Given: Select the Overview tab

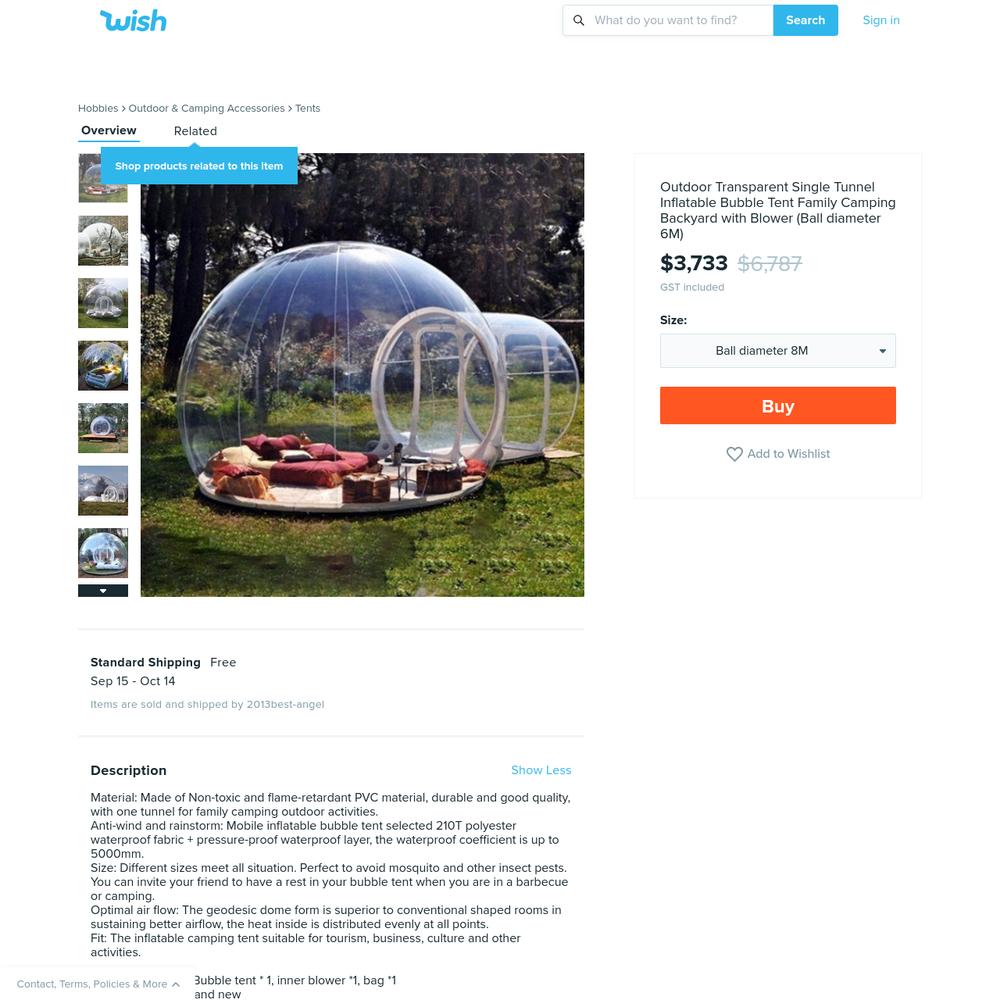Looking at the screenshot, I should [x=108, y=130].
